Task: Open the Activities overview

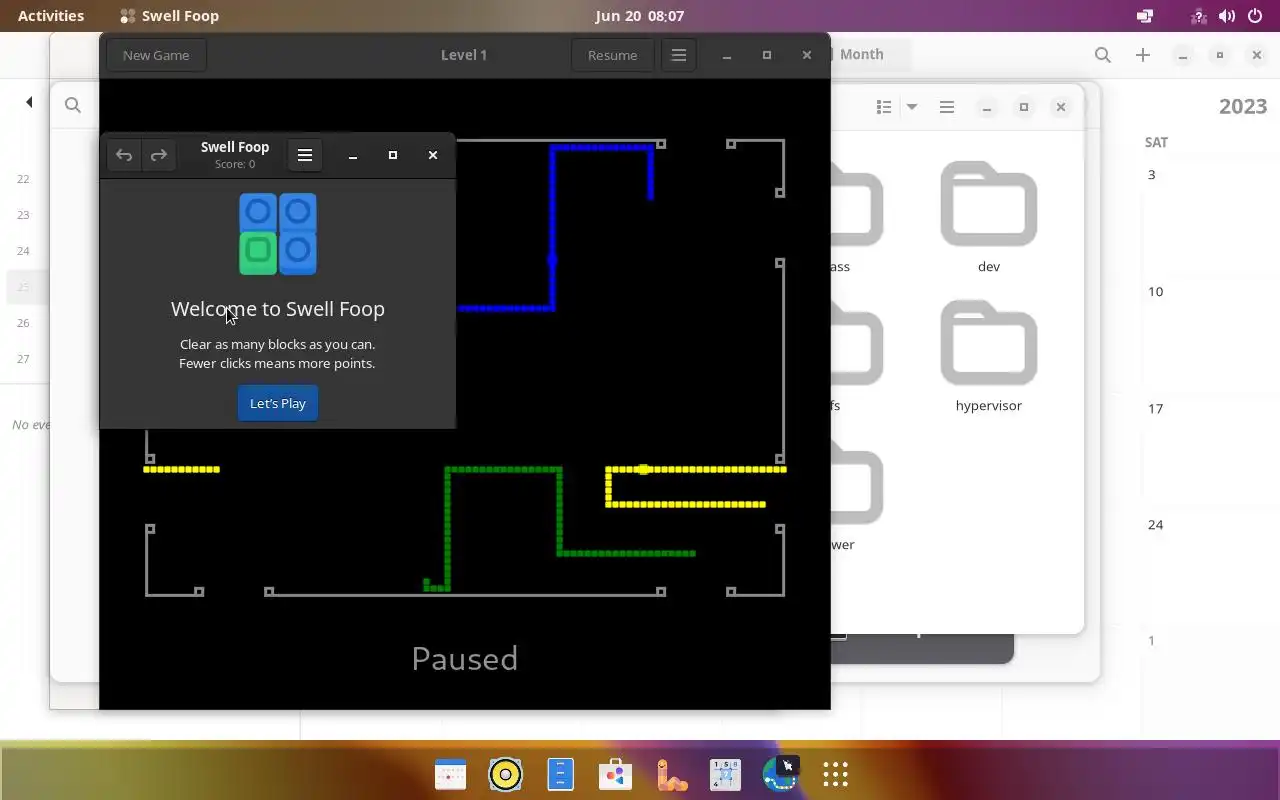Action: coord(51,16)
